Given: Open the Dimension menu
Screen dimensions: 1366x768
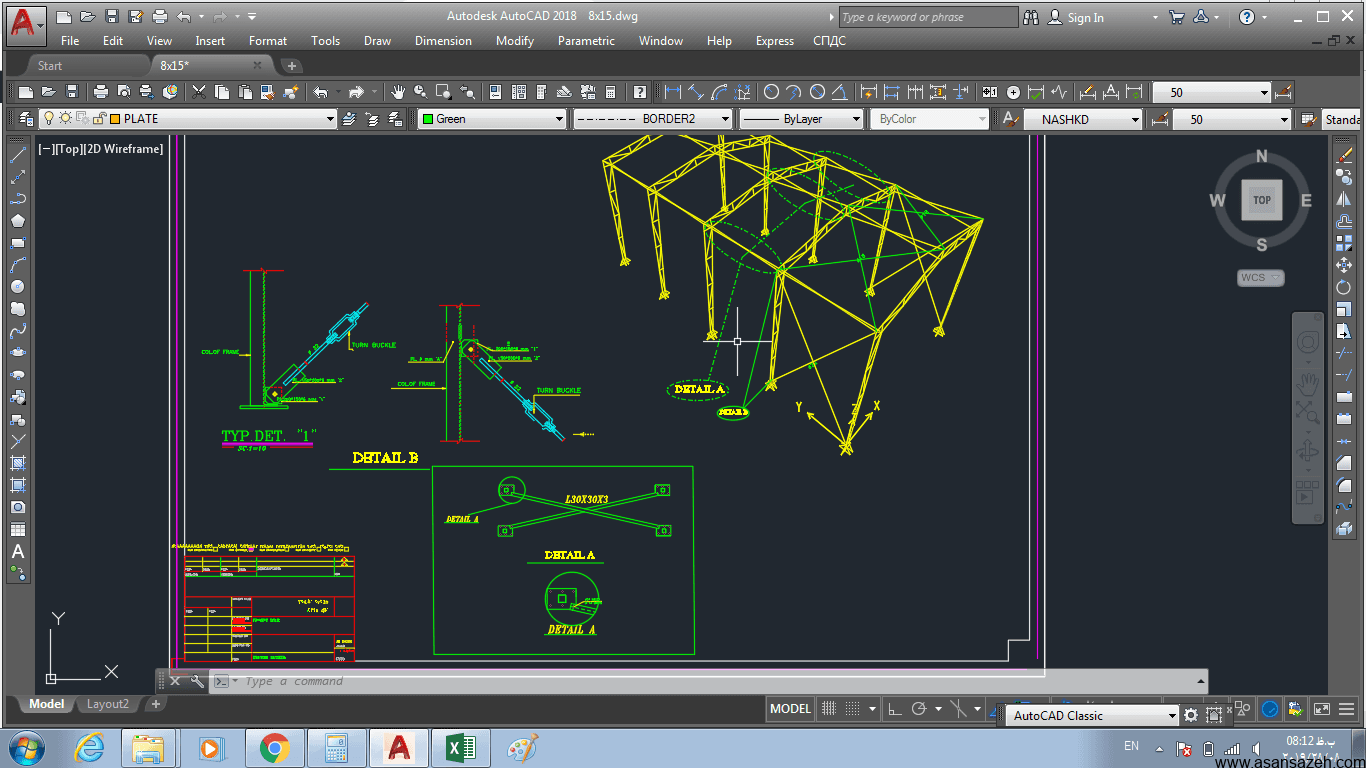Looking at the screenshot, I should click(x=443, y=41).
